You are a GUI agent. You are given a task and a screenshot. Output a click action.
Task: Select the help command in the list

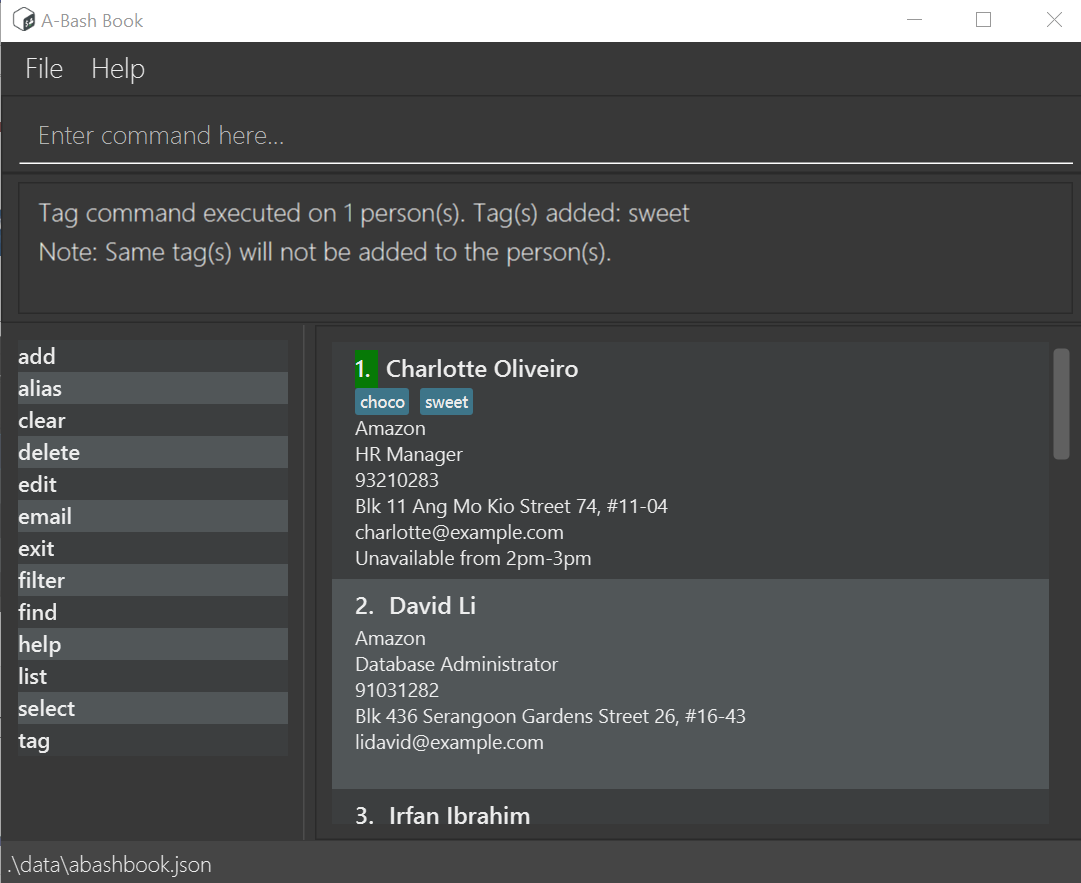(x=152, y=645)
